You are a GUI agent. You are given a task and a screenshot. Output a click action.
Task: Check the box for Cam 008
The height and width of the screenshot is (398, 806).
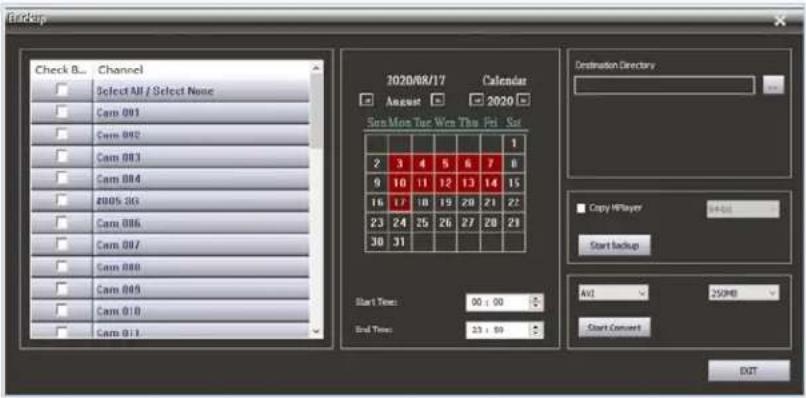click(62, 267)
